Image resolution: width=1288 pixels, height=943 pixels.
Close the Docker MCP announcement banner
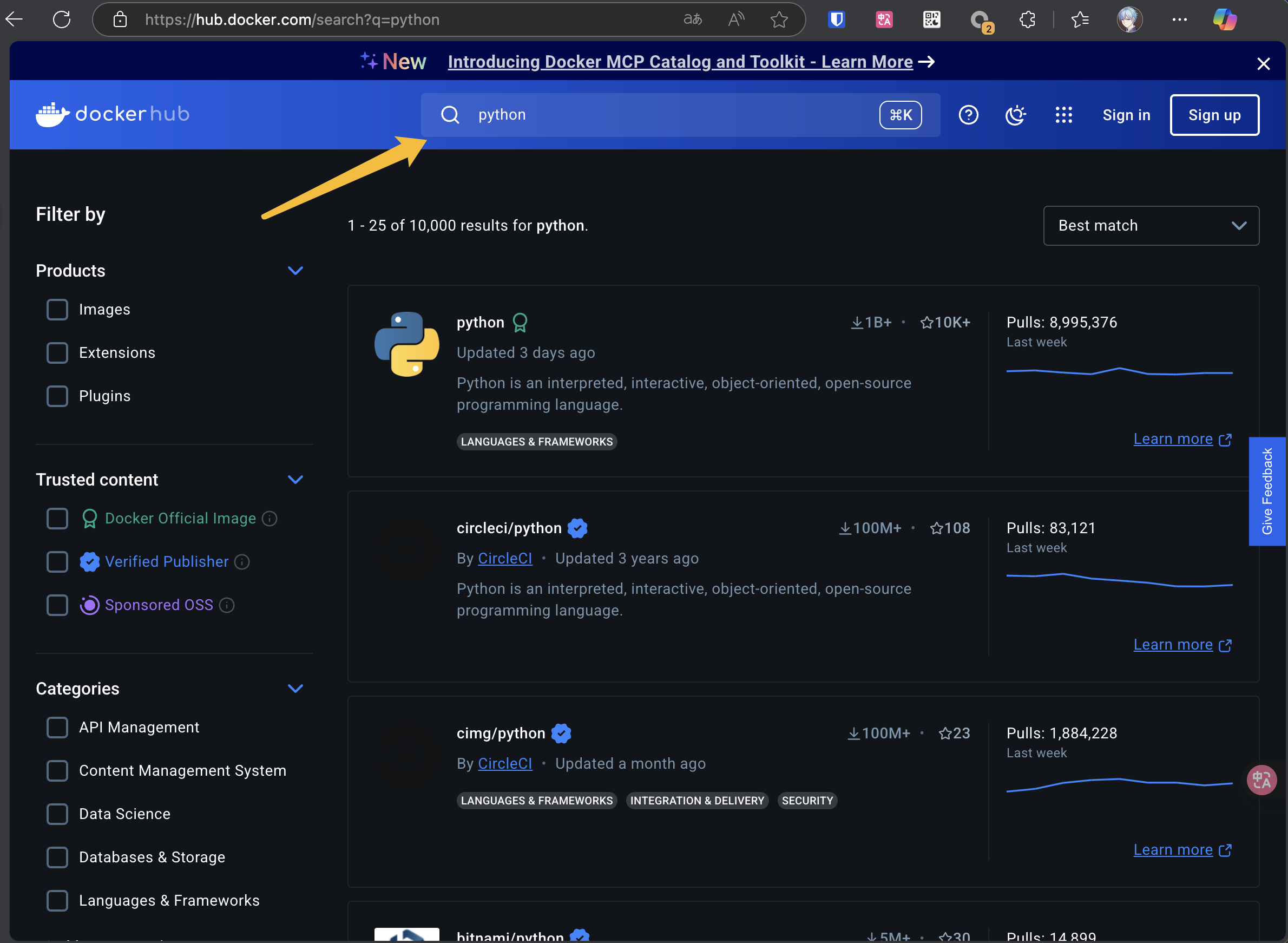[x=1264, y=63]
